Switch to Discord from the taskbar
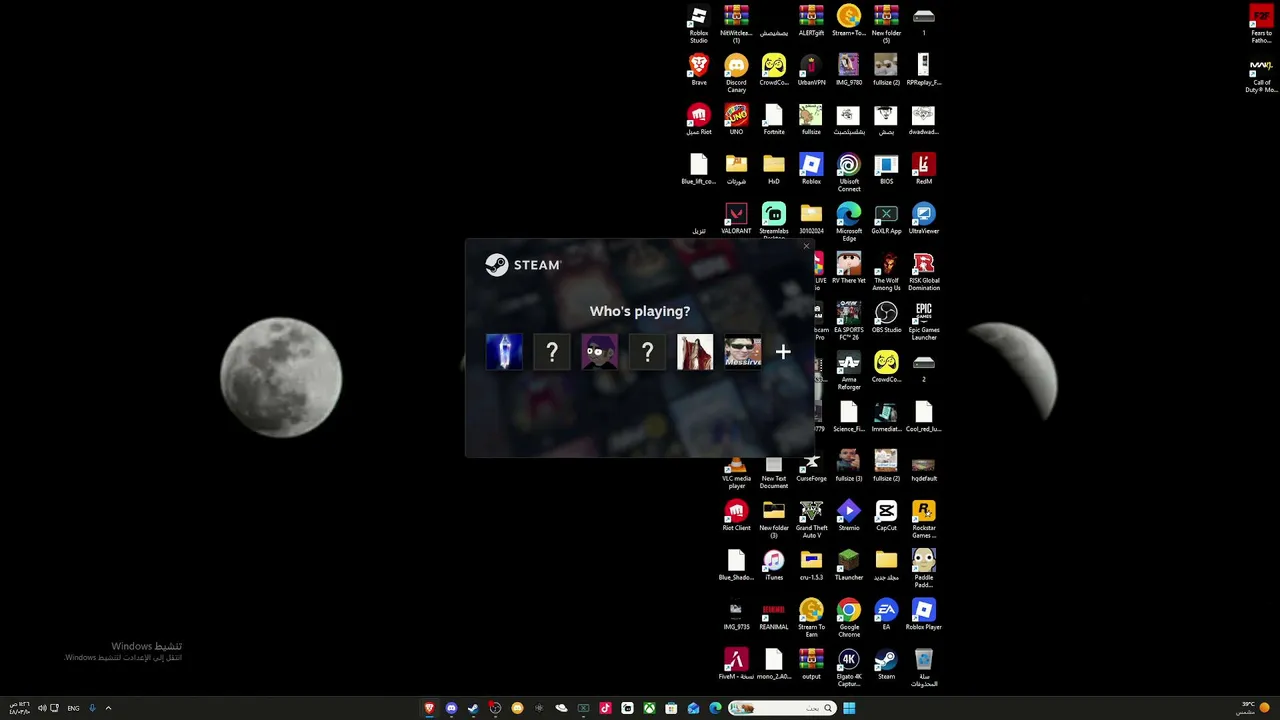The image size is (1280, 720). point(451,708)
